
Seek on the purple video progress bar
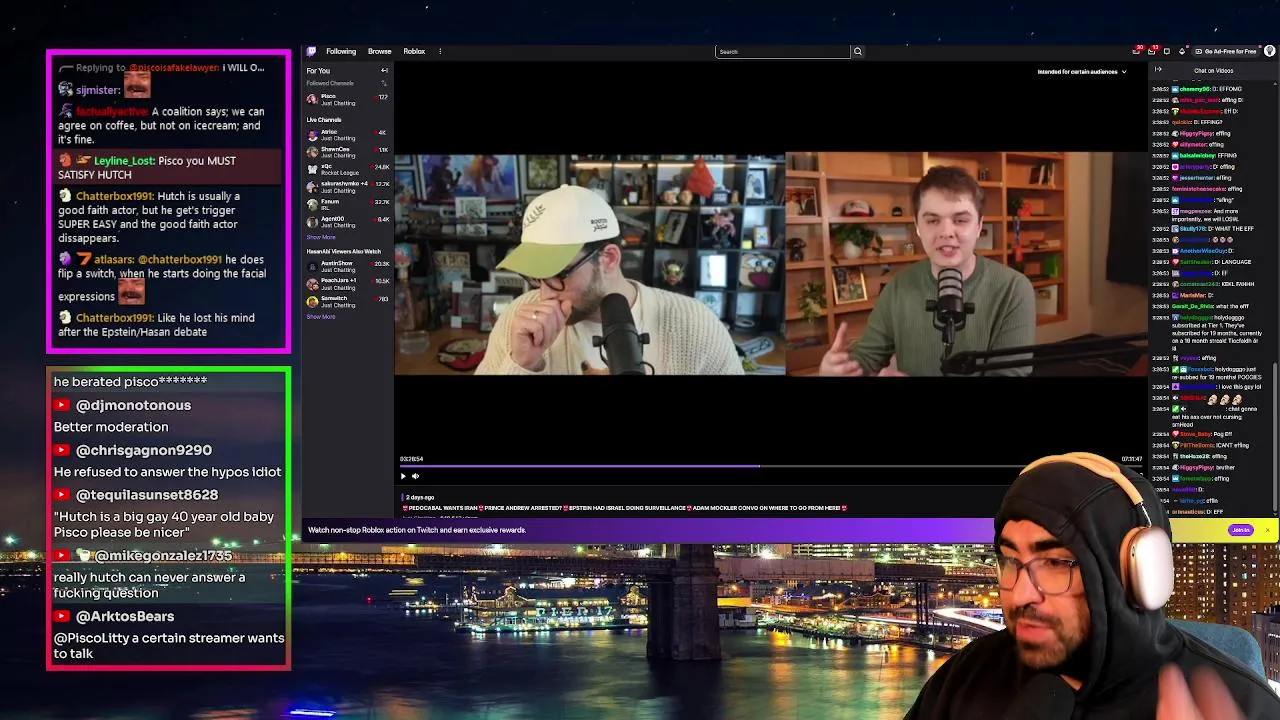pyautogui.click(x=771, y=466)
